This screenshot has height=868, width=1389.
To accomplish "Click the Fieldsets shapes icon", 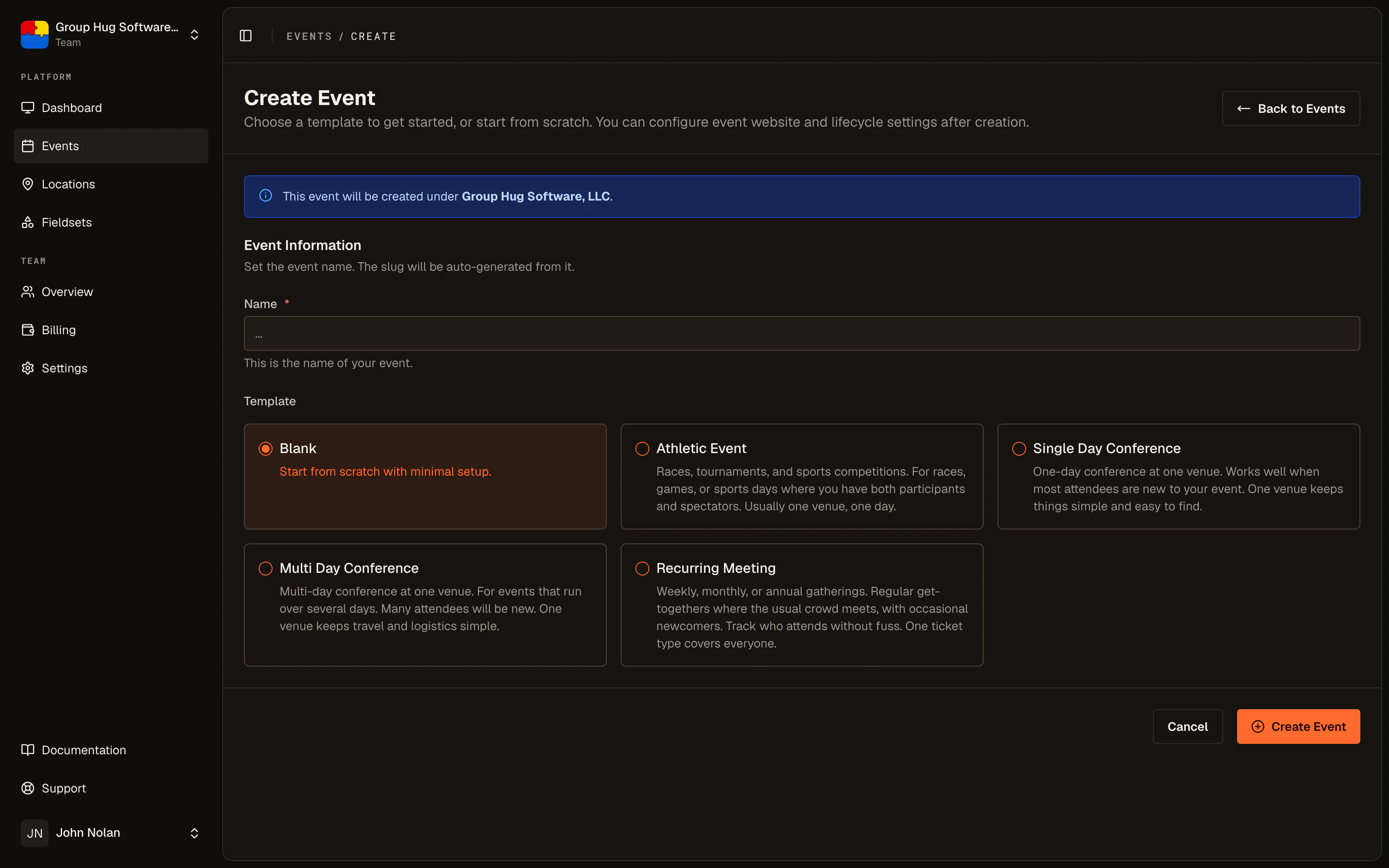I will click(27, 222).
